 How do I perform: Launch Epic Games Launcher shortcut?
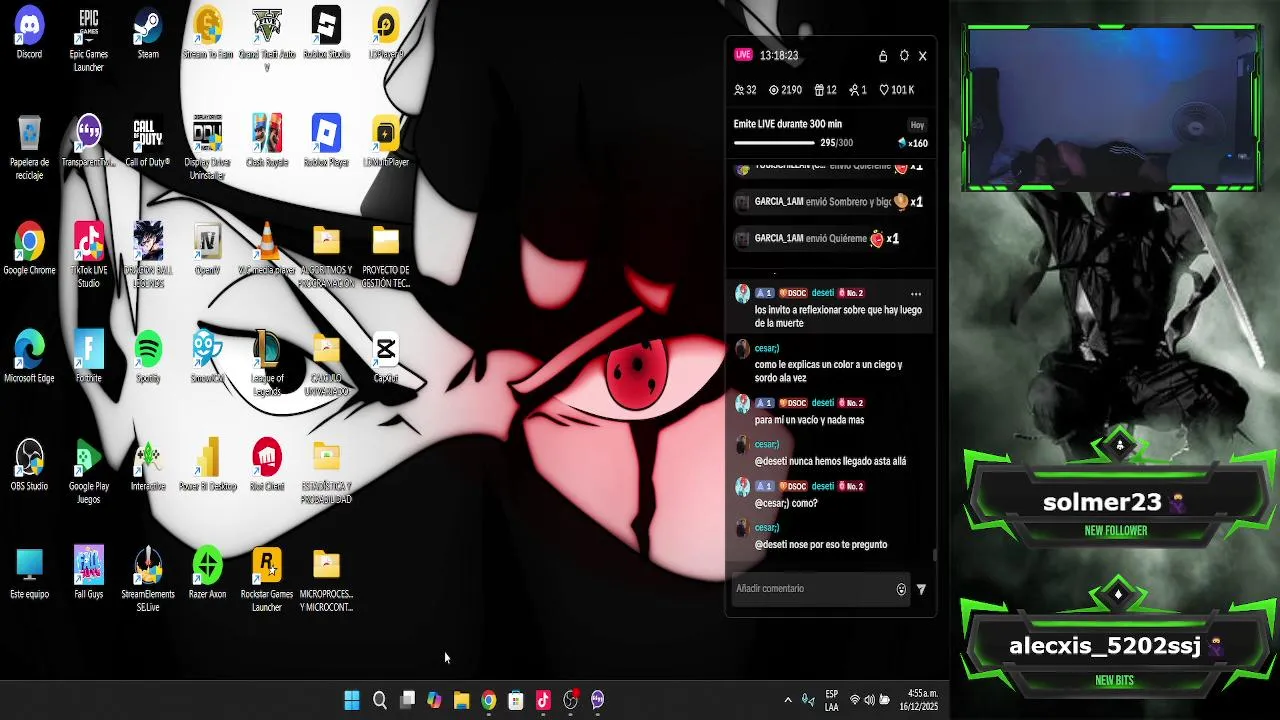click(x=89, y=40)
